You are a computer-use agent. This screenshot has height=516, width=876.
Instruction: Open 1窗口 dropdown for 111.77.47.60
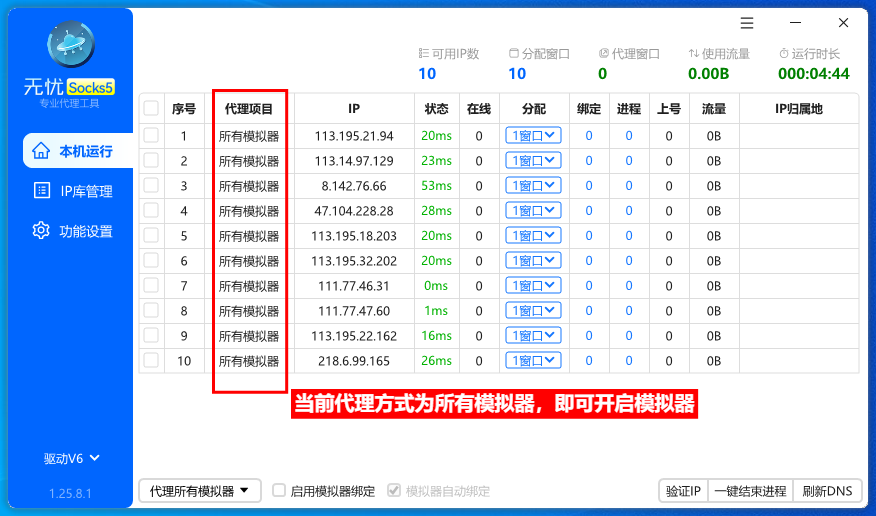coord(533,310)
